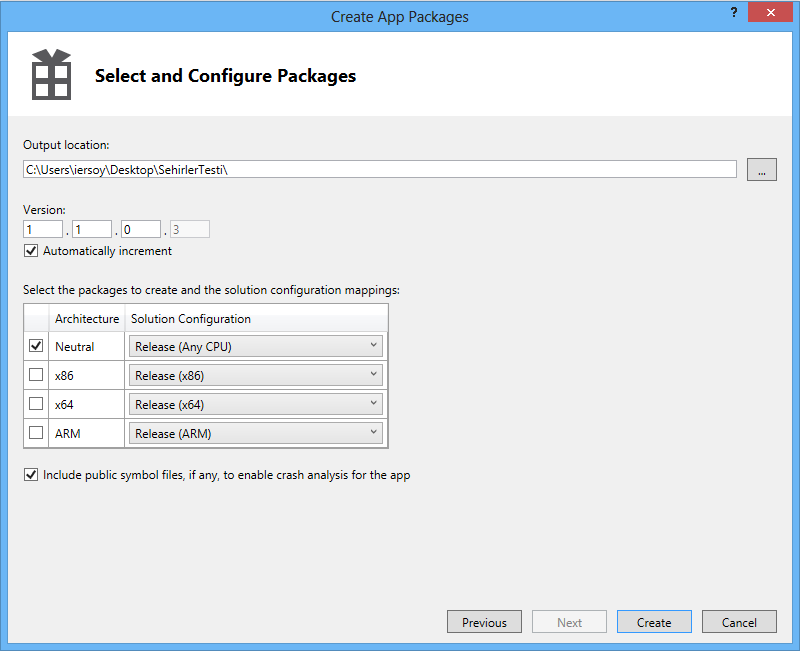Open the Release (Any CPU) configuration dropdown
Image resolution: width=800 pixels, height=651 pixels.
pos(256,347)
